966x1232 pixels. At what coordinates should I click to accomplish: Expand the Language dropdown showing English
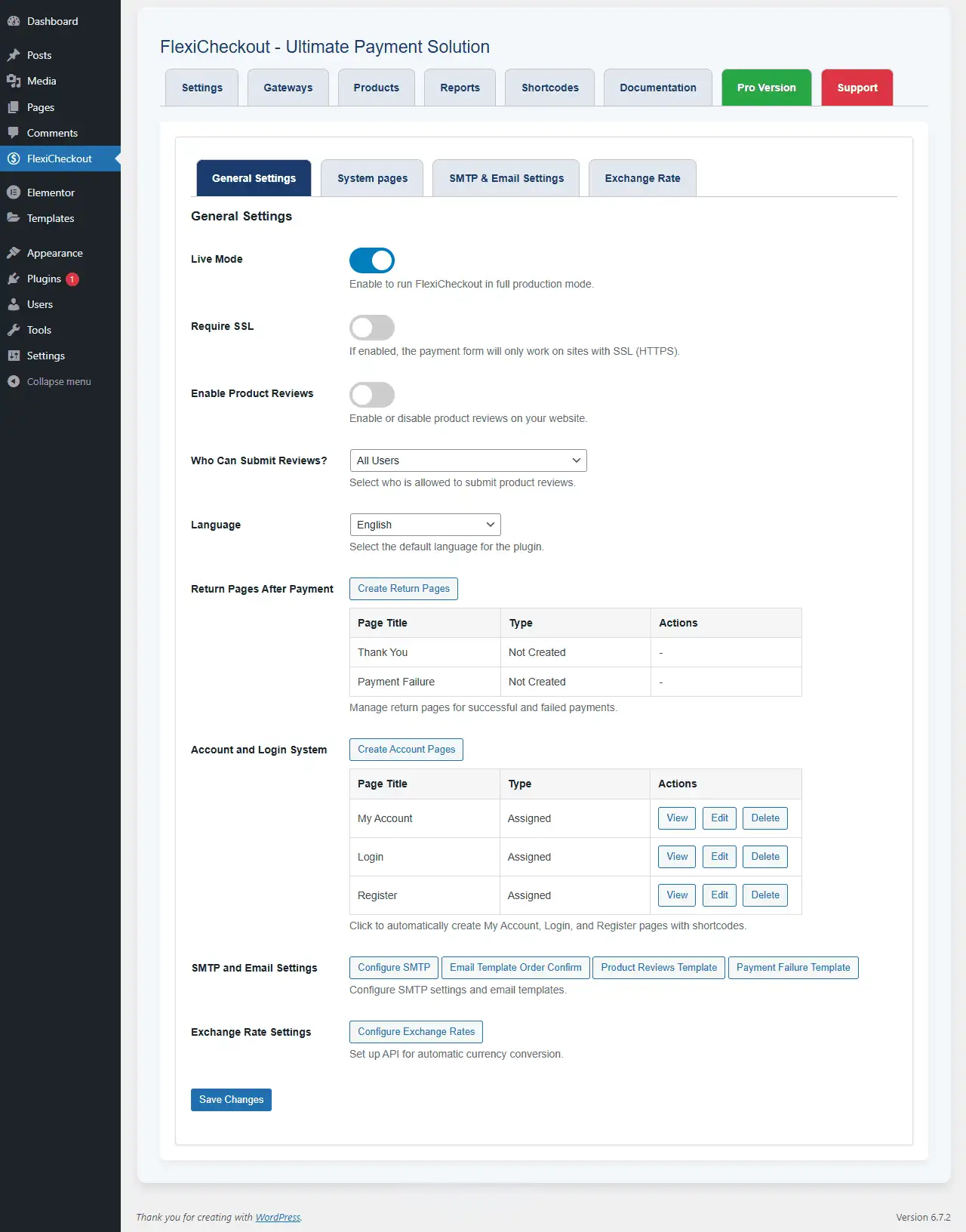tap(425, 525)
